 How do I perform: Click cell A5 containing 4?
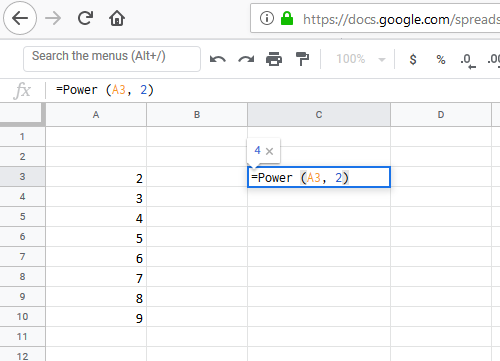[x=96, y=217]
